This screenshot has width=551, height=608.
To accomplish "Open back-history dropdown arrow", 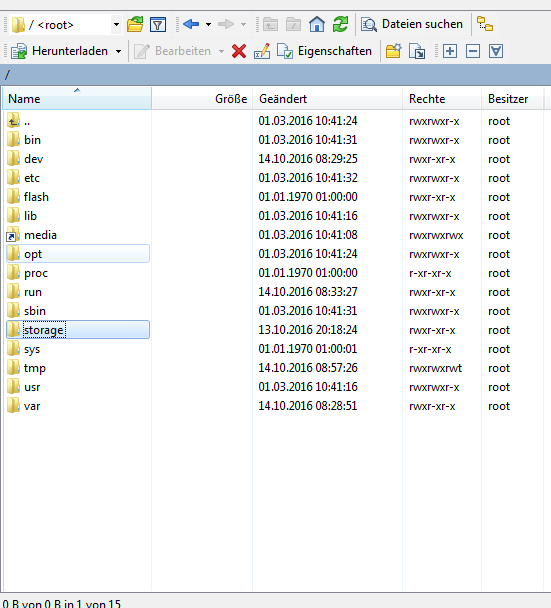I will pyautogui.click(x=208, y=24).
